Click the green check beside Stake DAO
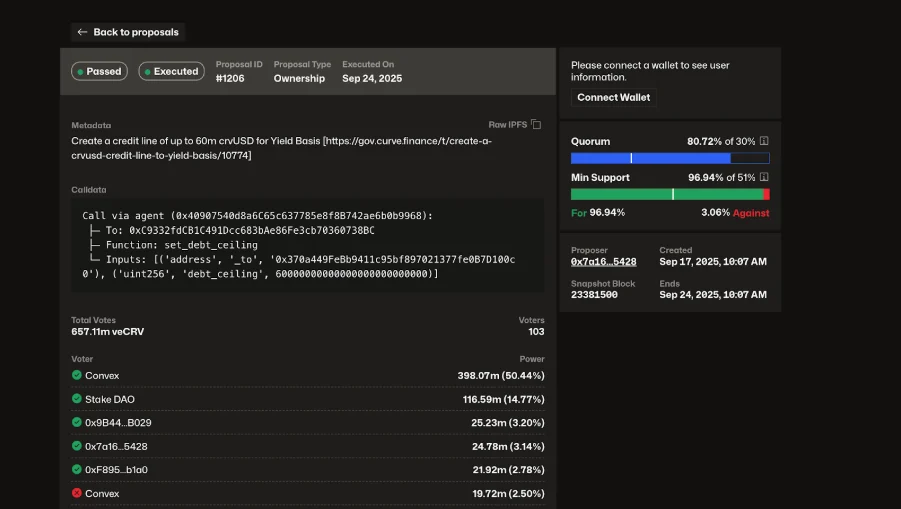This screenshot has height=509, width=901. coord(76,399)
